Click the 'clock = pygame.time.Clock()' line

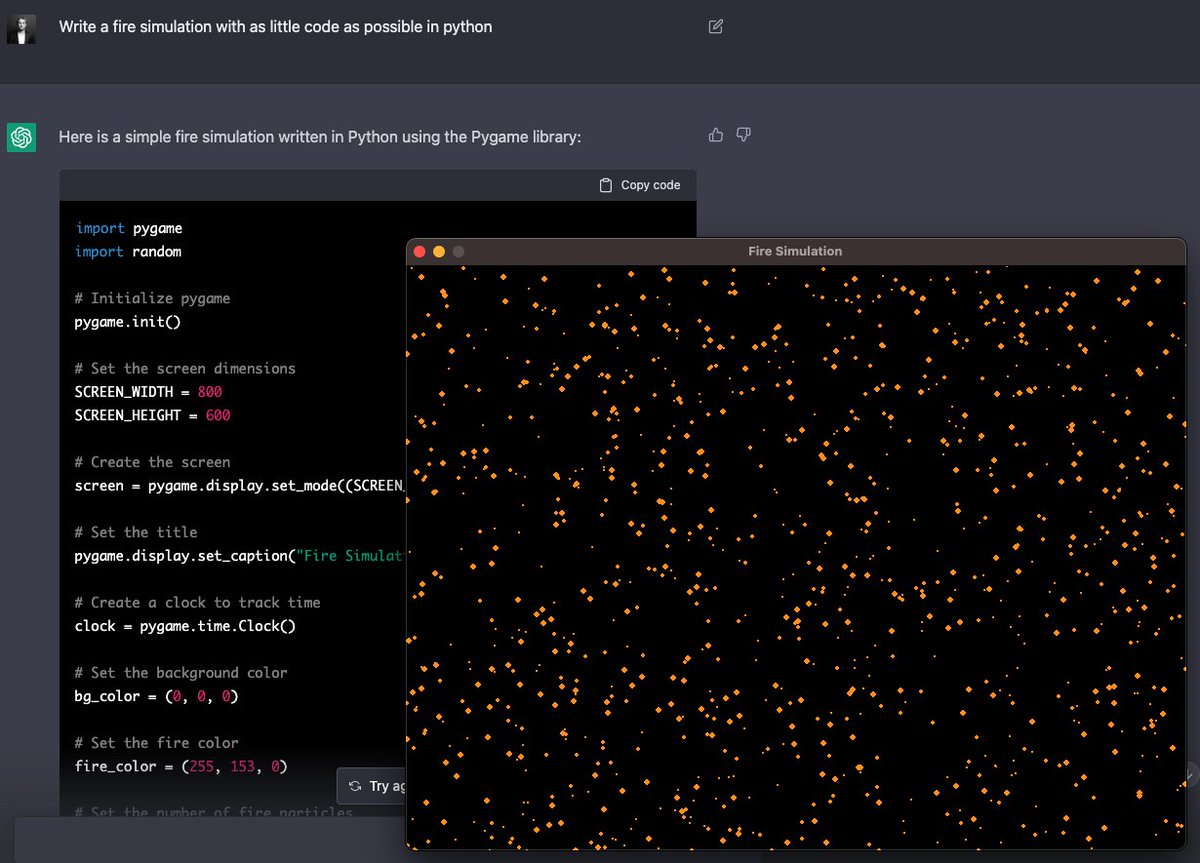(x=185, y=626)
